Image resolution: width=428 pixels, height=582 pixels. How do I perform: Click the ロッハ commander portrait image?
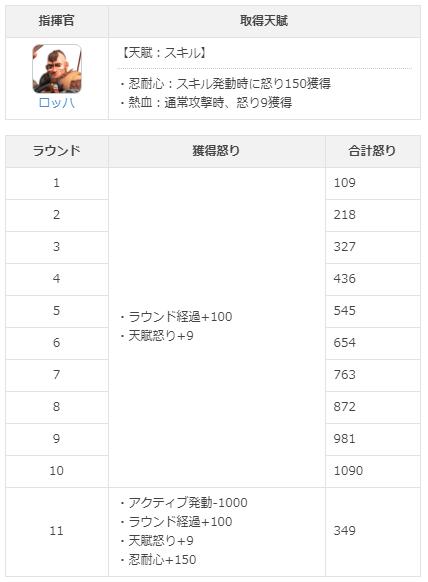tap(57, 69)
